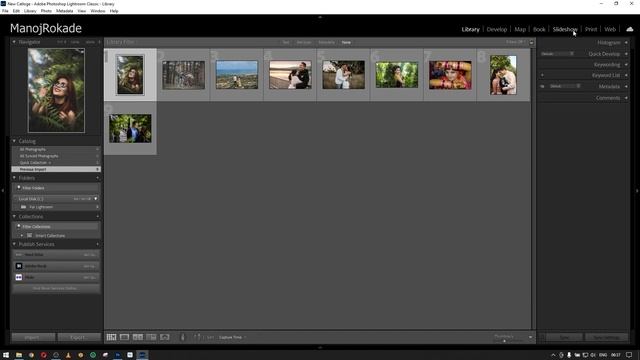Collapse the Folders panel

(x=14, y=178)
